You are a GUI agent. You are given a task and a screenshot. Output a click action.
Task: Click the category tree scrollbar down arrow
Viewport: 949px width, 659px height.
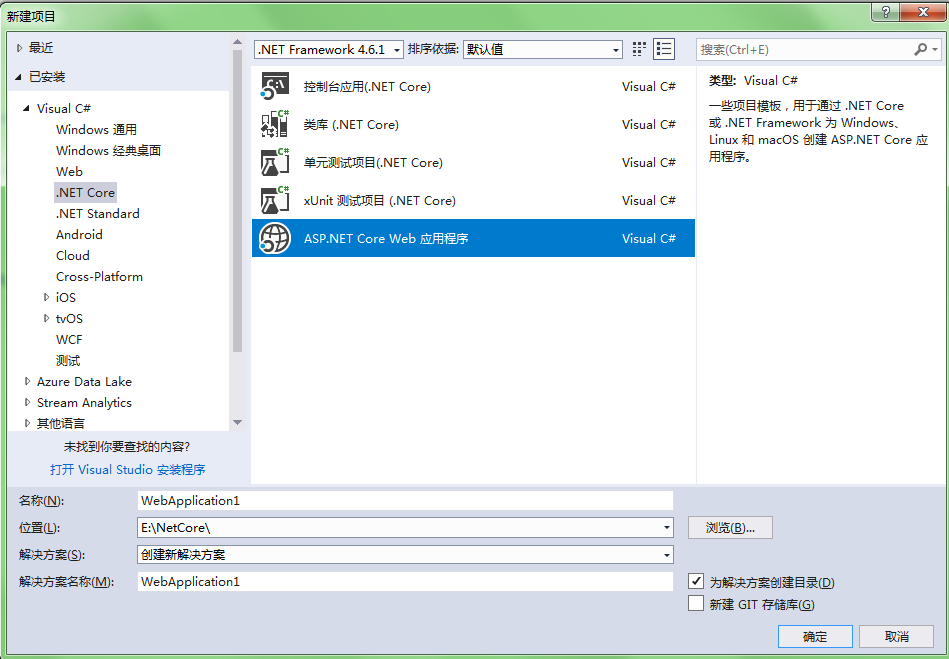[x=237, y=422]
